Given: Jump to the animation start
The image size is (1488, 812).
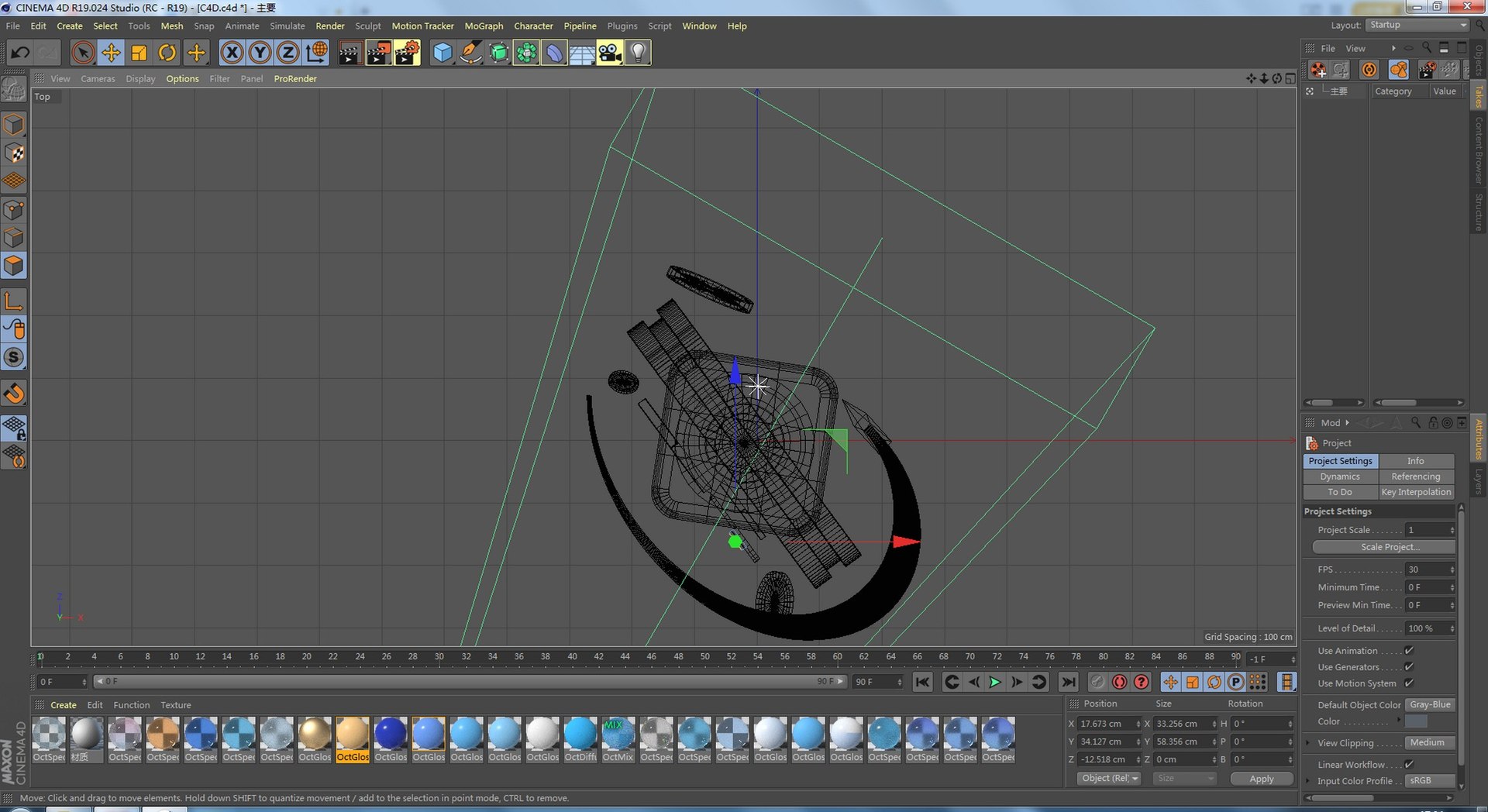Looking at the screenshot, I should (922, 683).
